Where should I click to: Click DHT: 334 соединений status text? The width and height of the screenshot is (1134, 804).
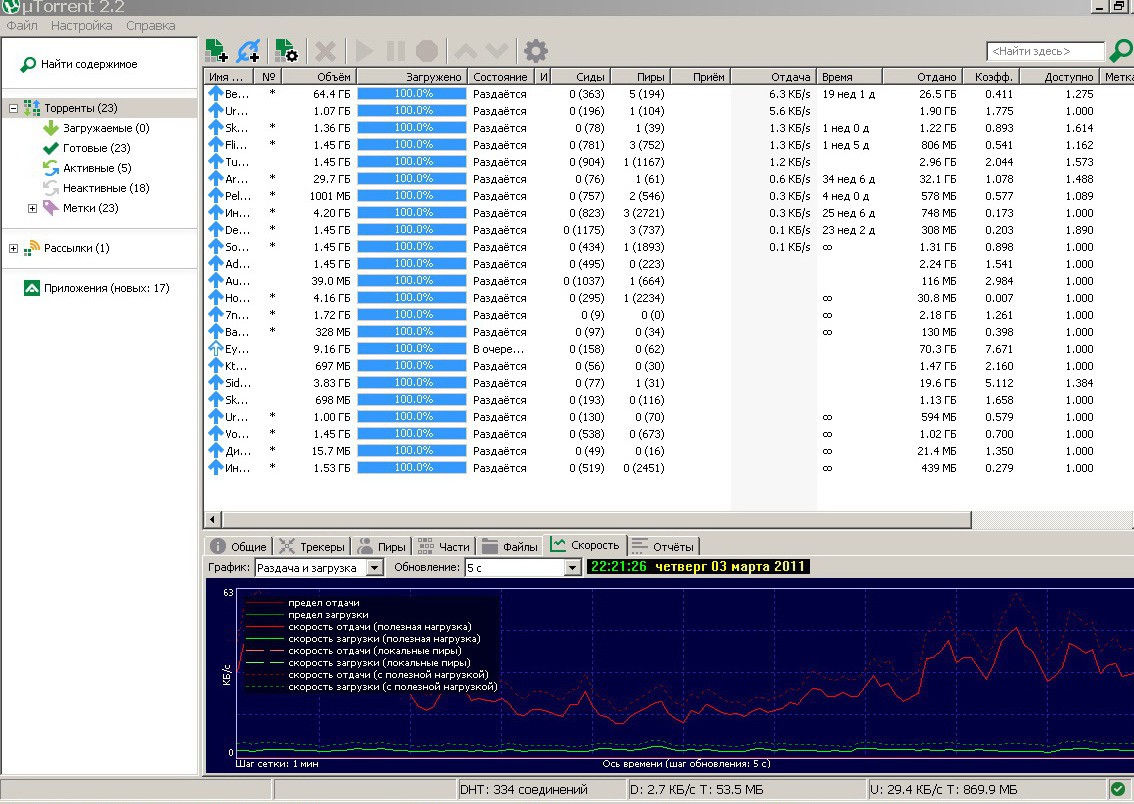click(x=524, y=790)
